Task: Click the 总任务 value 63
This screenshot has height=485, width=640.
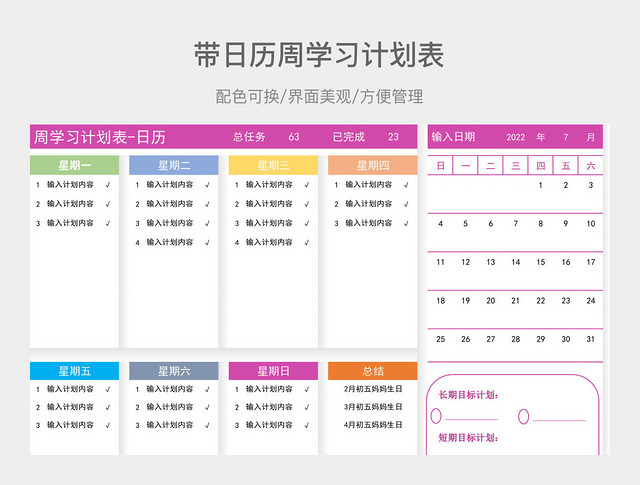Action: coord(294,137)
